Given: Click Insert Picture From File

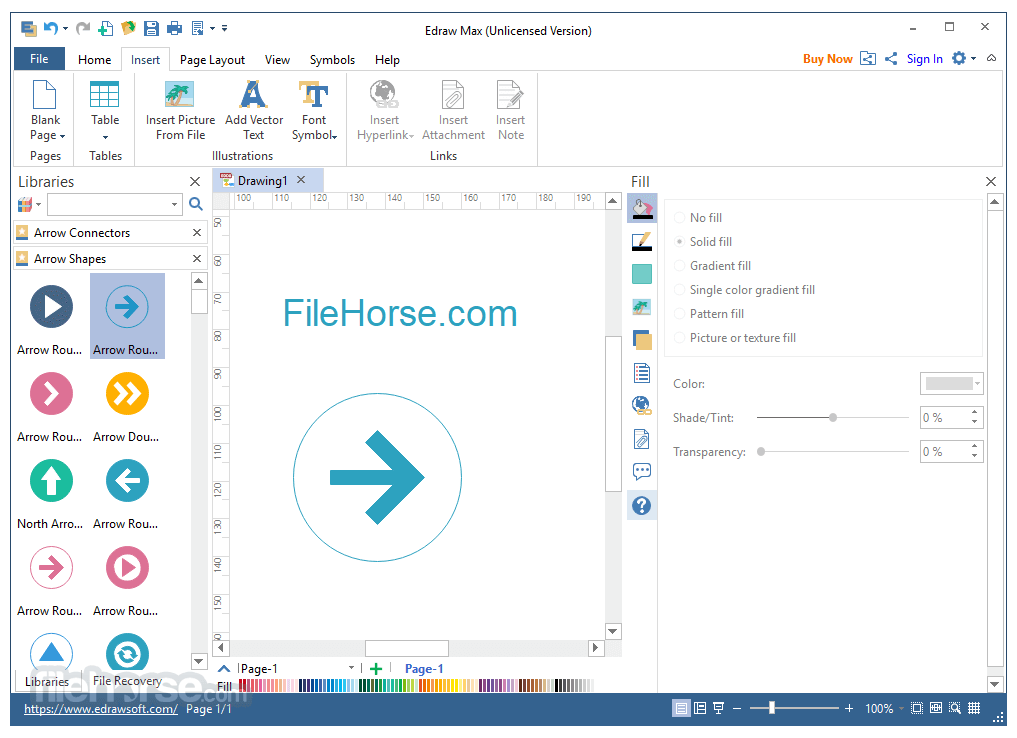Looking at the screenshot, I should pos(180,111).
